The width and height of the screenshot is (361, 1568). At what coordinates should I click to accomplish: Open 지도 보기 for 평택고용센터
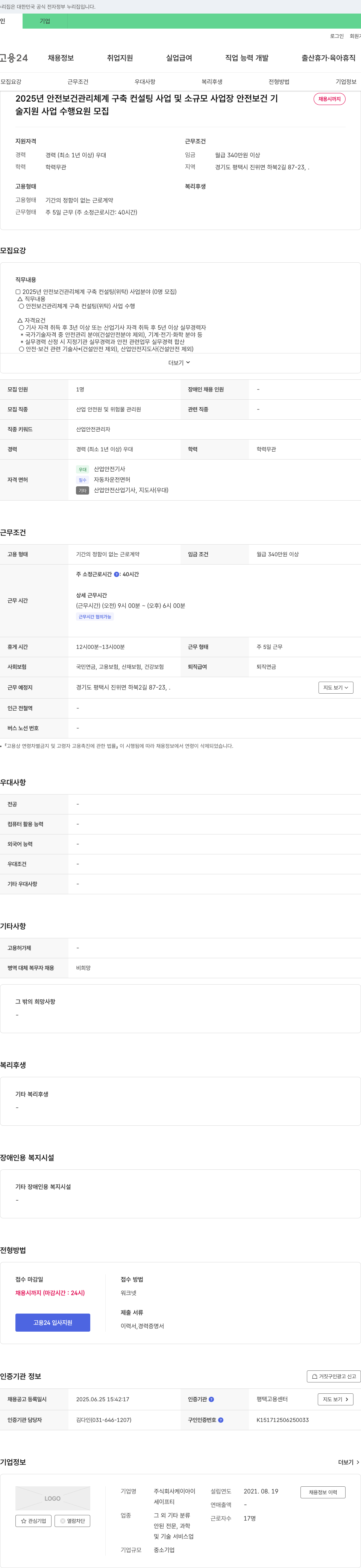coord(335,1399)
